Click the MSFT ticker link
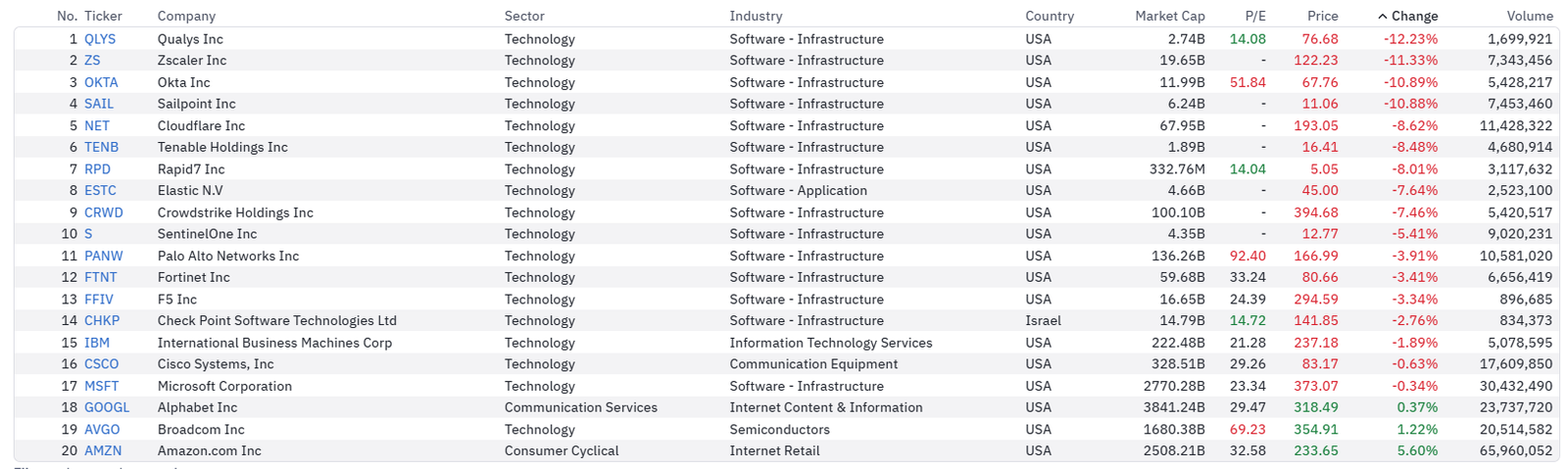This screenshot has width=1568, height=469. pyautogui.click(x=102, y=386)
